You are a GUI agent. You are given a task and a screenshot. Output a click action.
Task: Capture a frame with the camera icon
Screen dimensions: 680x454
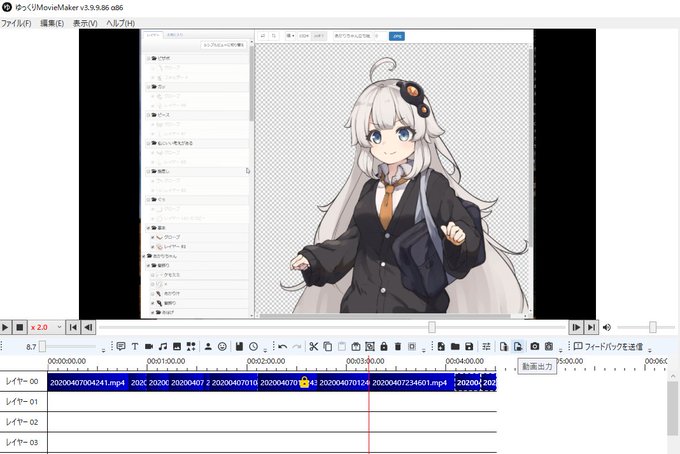pos(535,346)
